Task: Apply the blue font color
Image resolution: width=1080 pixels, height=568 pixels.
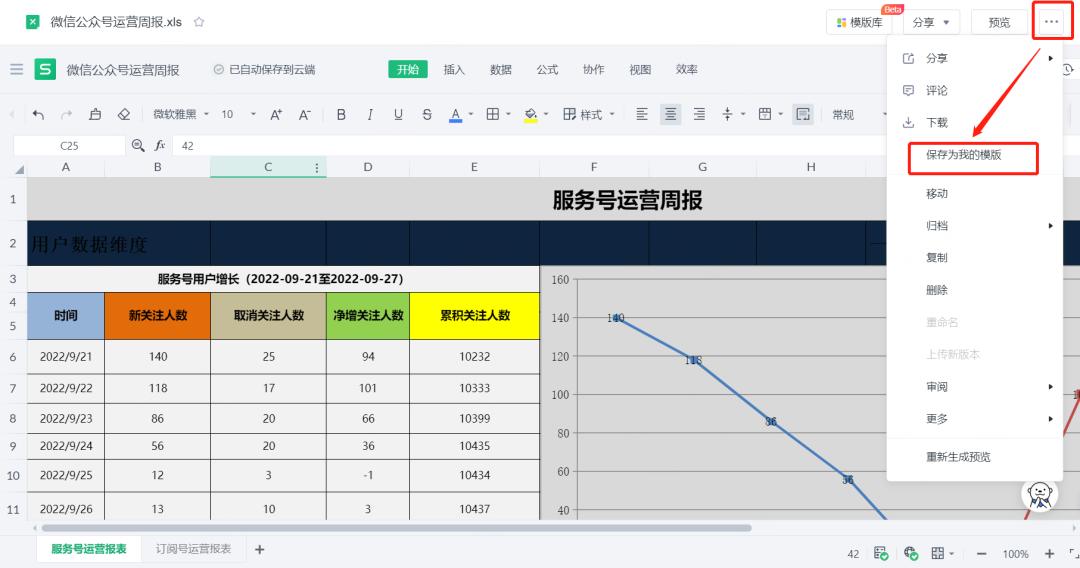Action: pyautogui.click(x=455, y=115)
